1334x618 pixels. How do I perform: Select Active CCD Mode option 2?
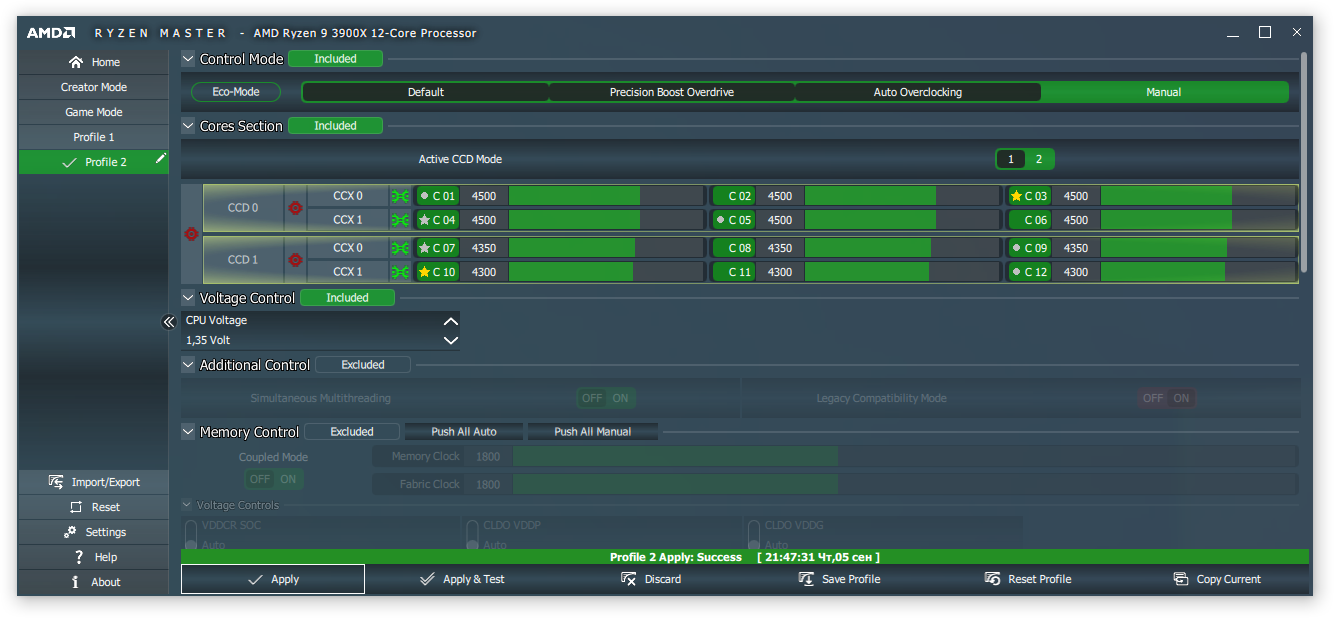[1039, 159]
